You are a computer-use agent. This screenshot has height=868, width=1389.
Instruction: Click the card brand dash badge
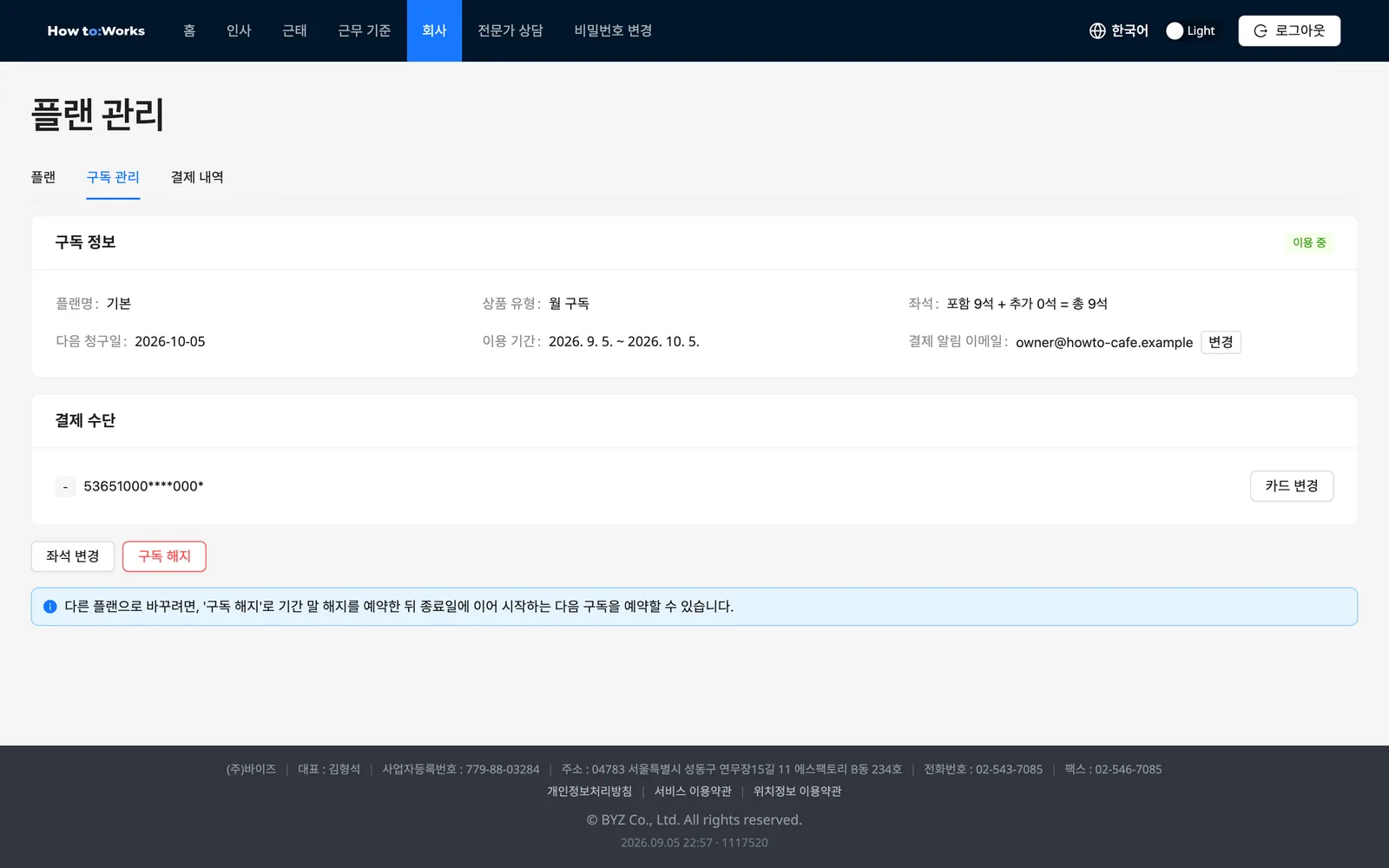65,487
